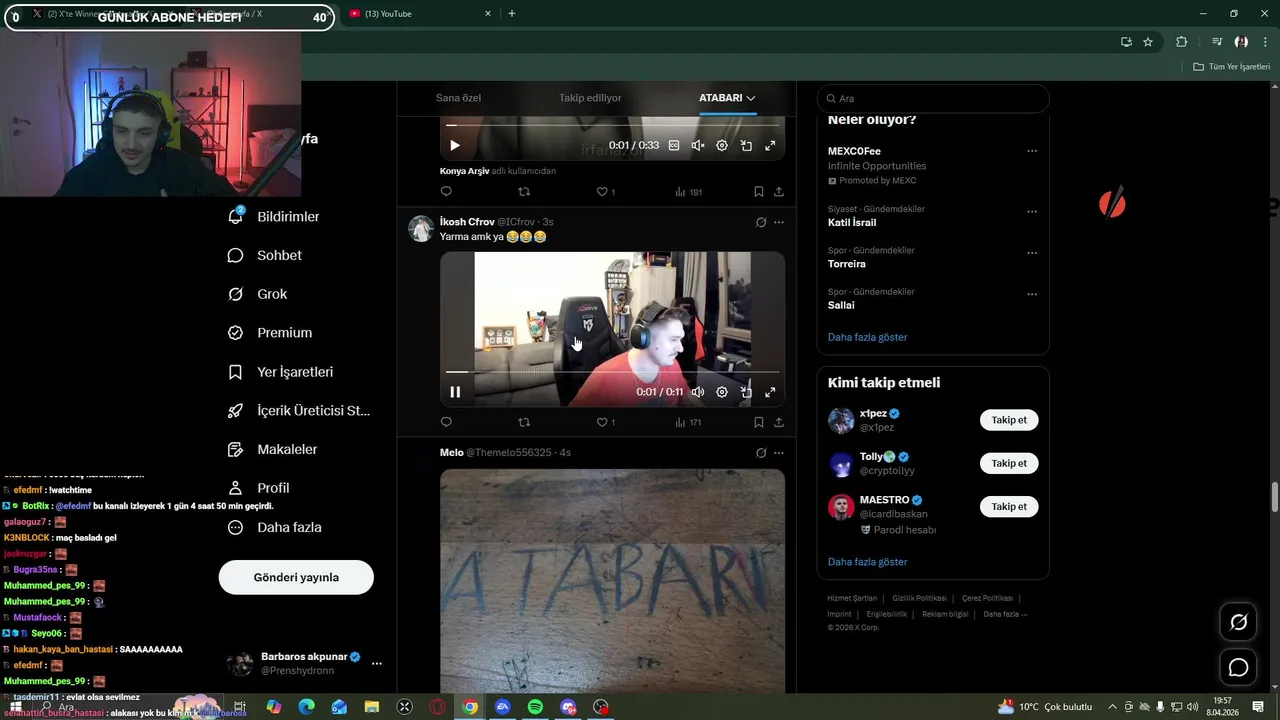The width and height of the screenshot is (1280, 720).
Task: Follow Tolly with Takip et
Action: pyautogui.click(x=1009, y=463)
